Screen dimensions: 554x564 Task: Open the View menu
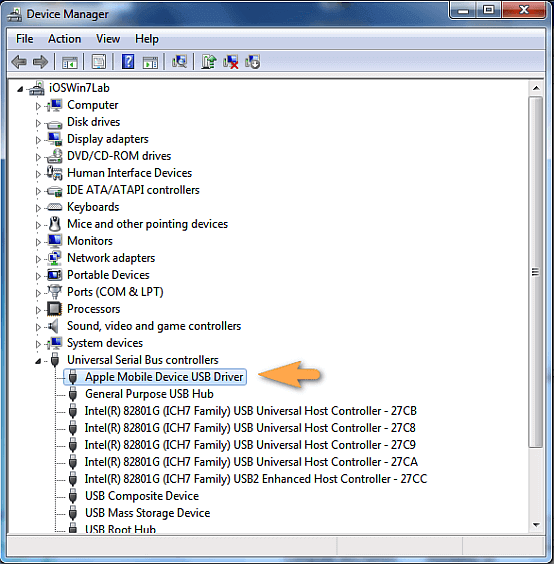tap(108, 38)
